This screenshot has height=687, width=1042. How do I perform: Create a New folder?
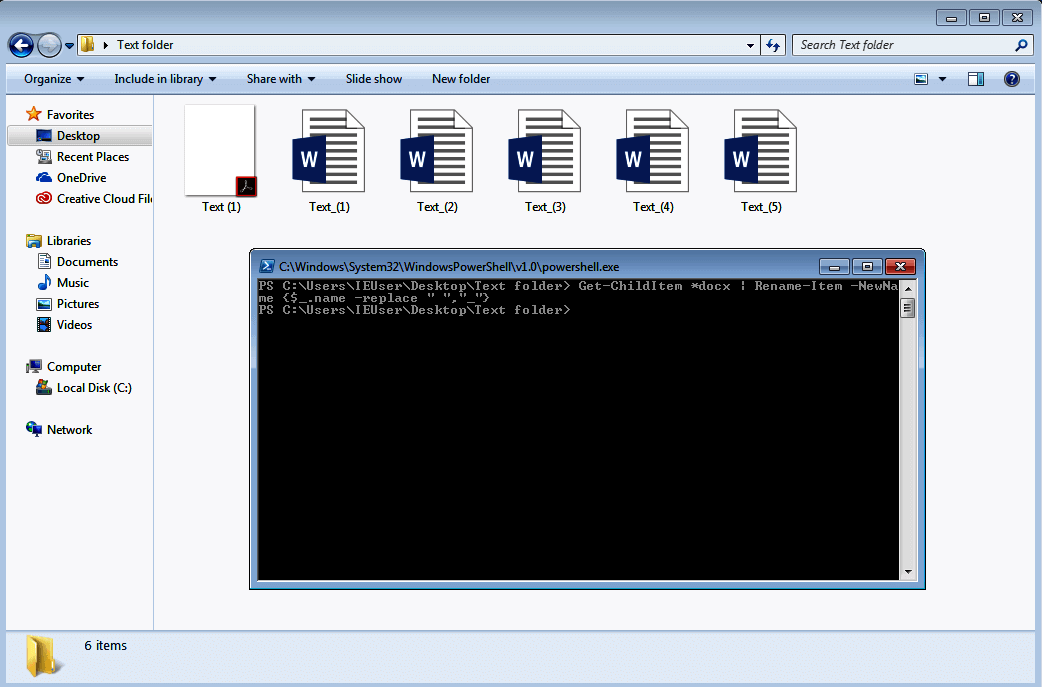click(x=461, y=78)
